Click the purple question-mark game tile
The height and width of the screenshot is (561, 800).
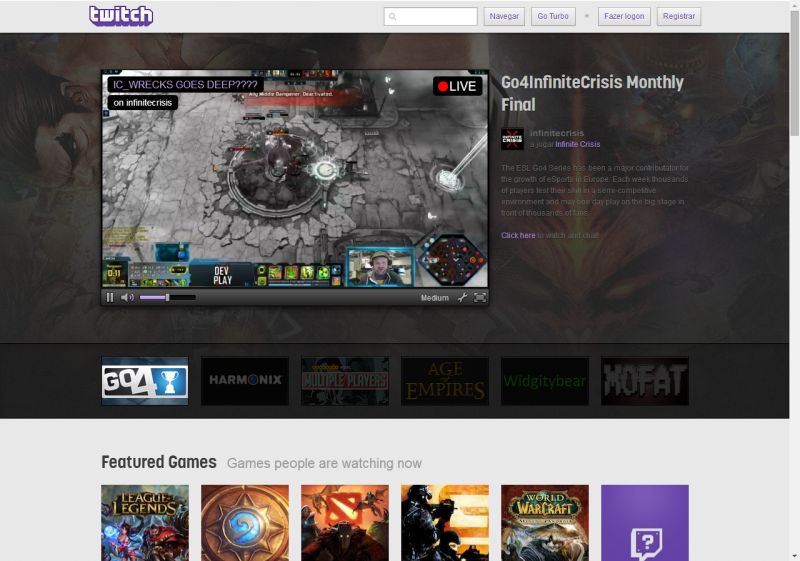pos(645,522)
